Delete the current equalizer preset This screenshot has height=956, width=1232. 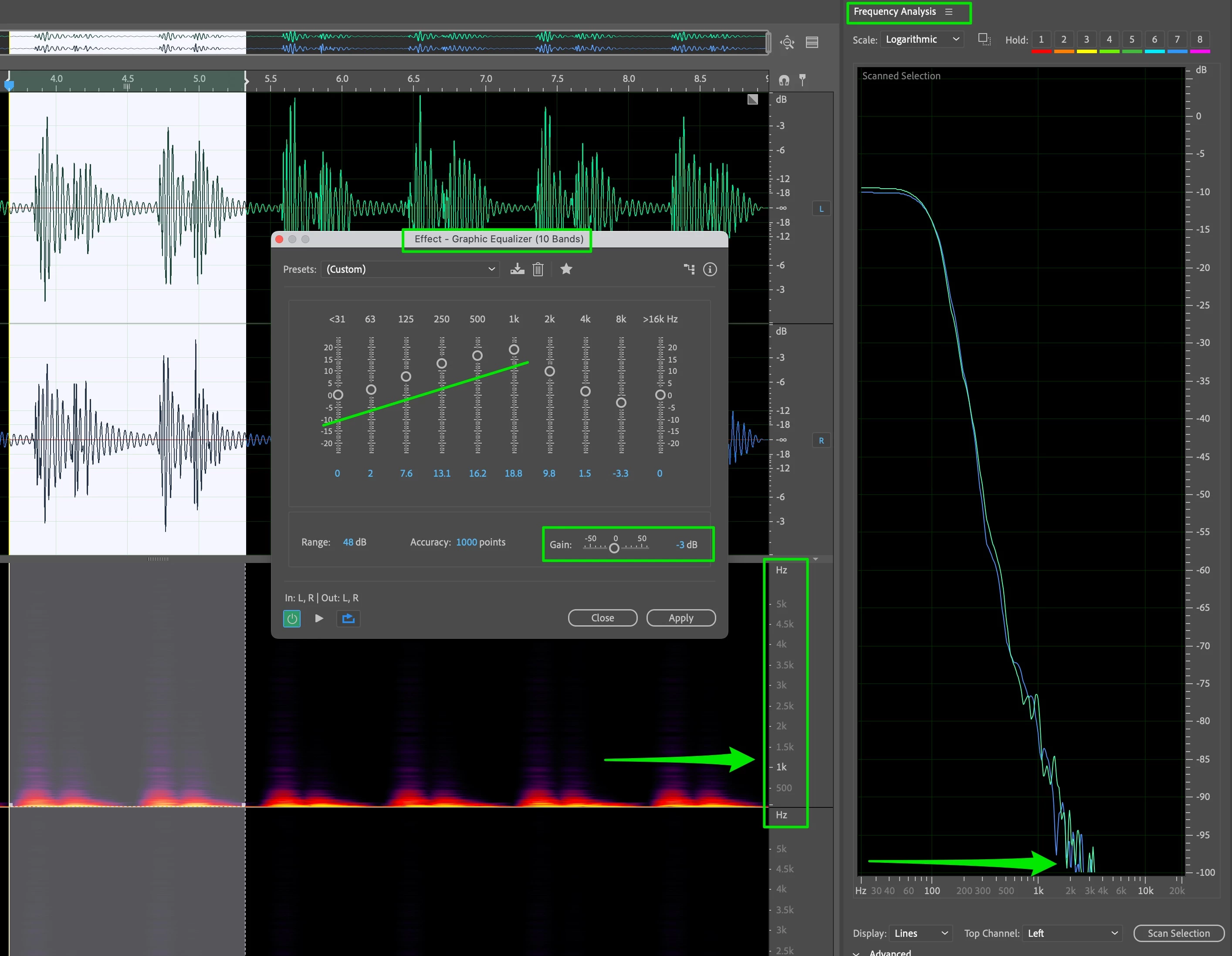pyautogui.click(x=538, y=269)
